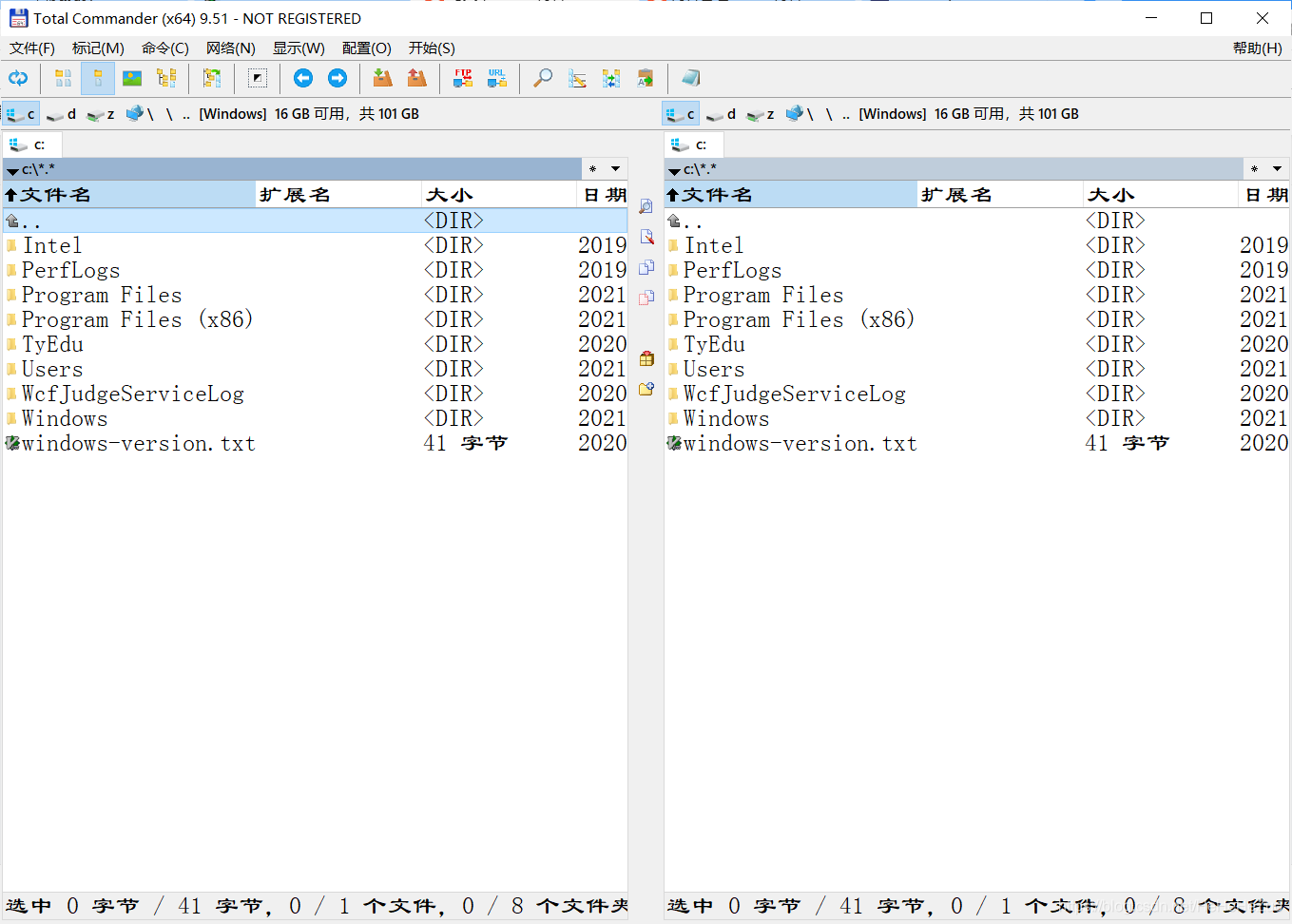Select drive d in right drive bar
Image resolution: width=1292 pixels, height=924 pixels.
721,114
